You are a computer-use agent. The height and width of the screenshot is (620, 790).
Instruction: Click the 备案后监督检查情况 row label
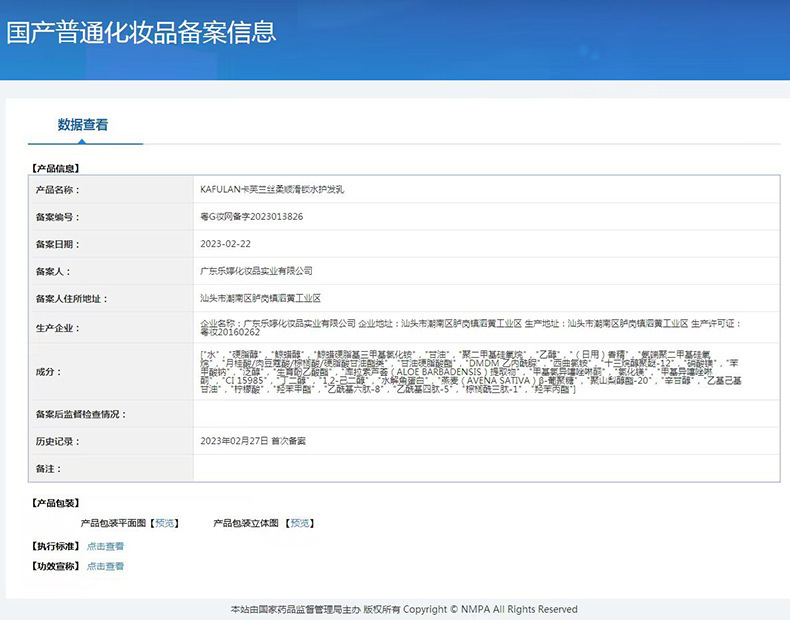[x=81, y=414]
